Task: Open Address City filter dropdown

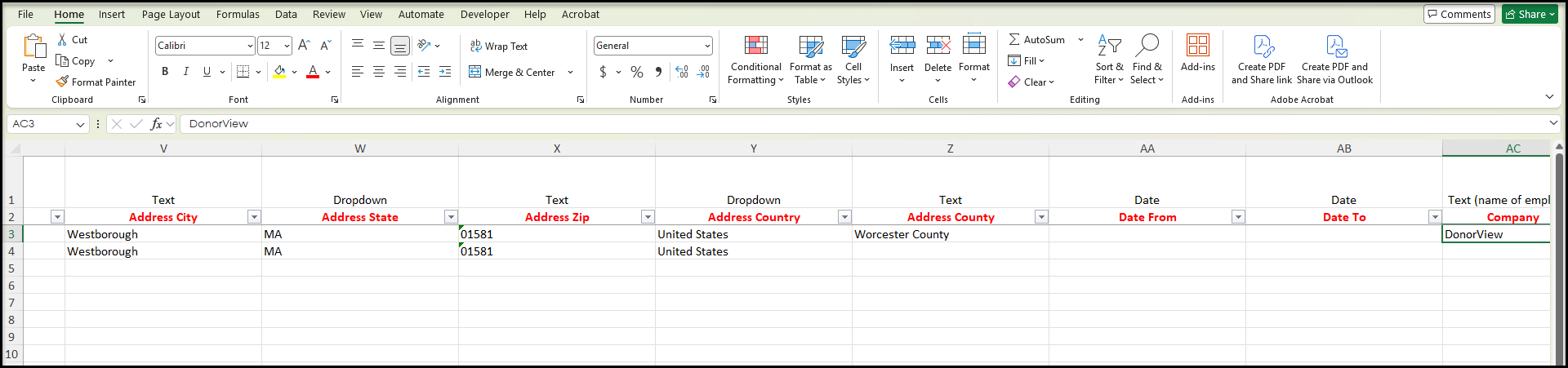Action: click(255, 217)
